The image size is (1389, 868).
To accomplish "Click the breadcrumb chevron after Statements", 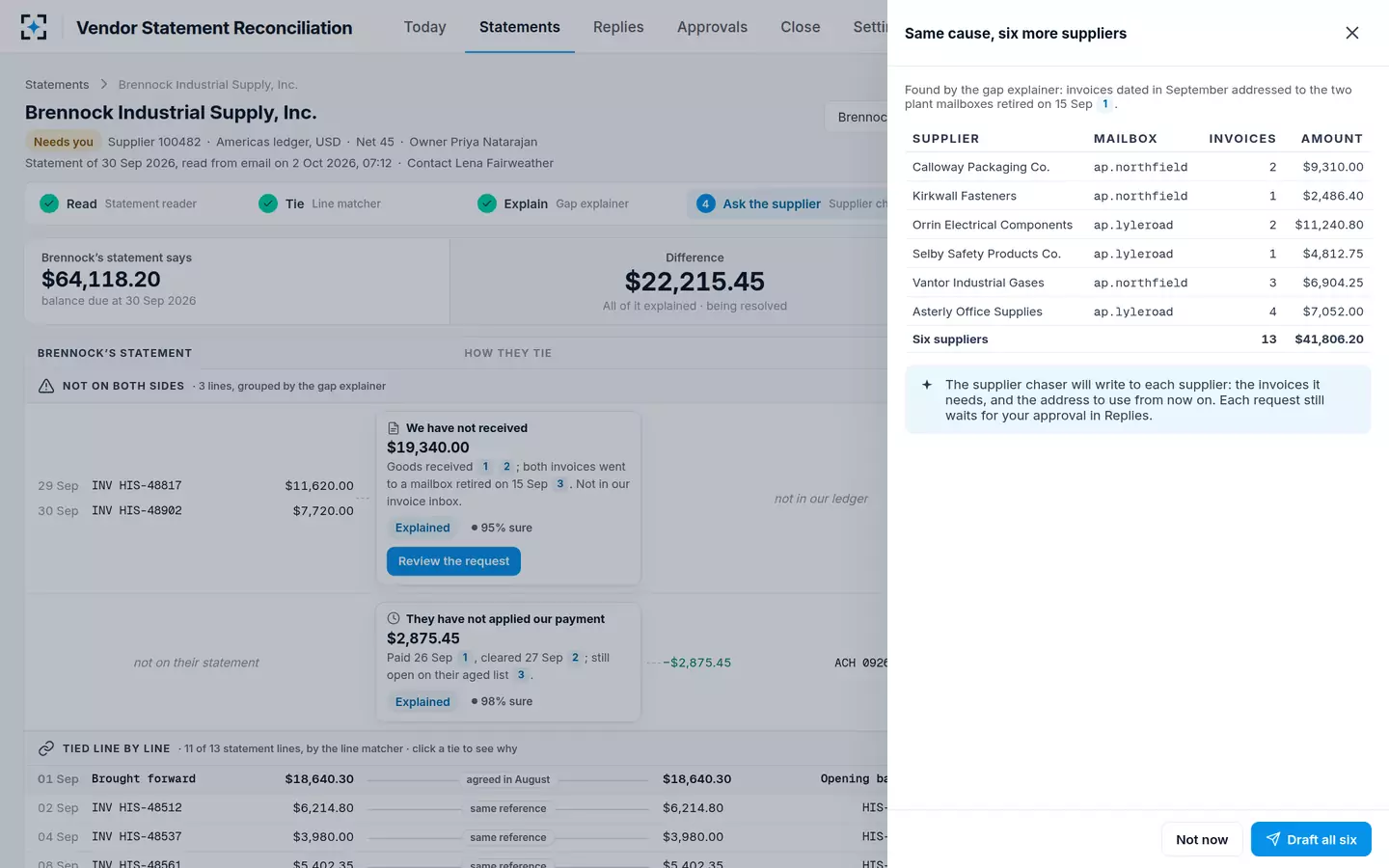I will point(104,85).
